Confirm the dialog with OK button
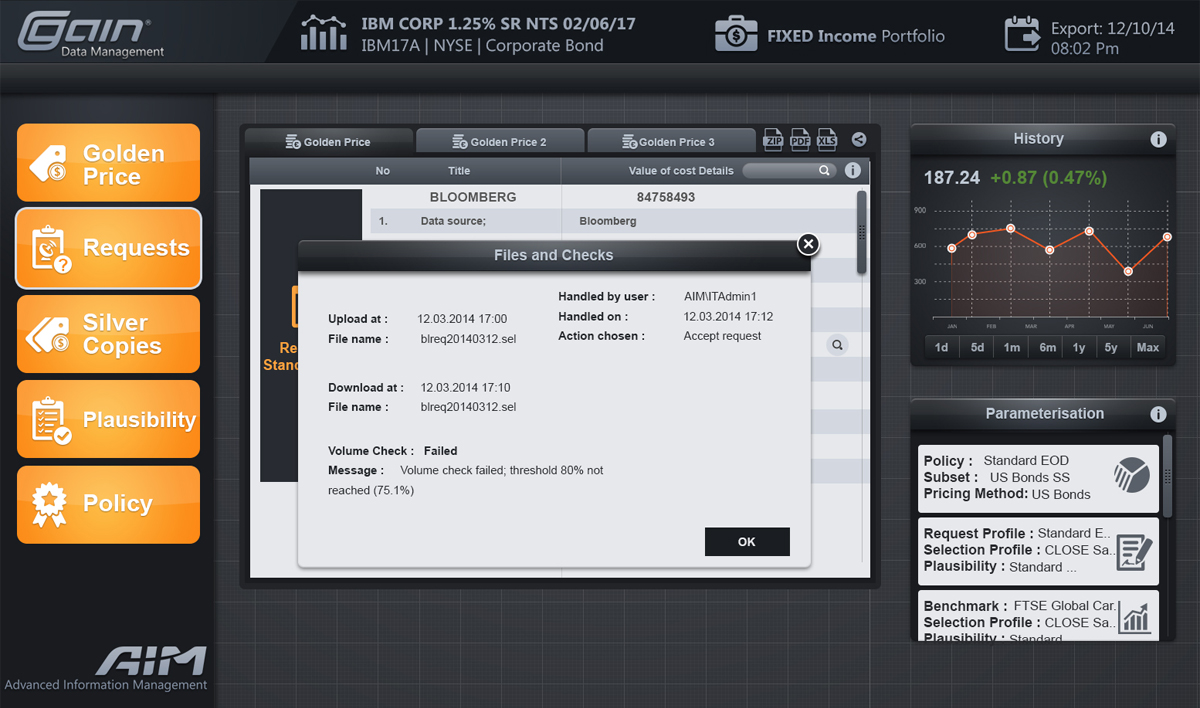1200x708 pixels. point(747,541)
